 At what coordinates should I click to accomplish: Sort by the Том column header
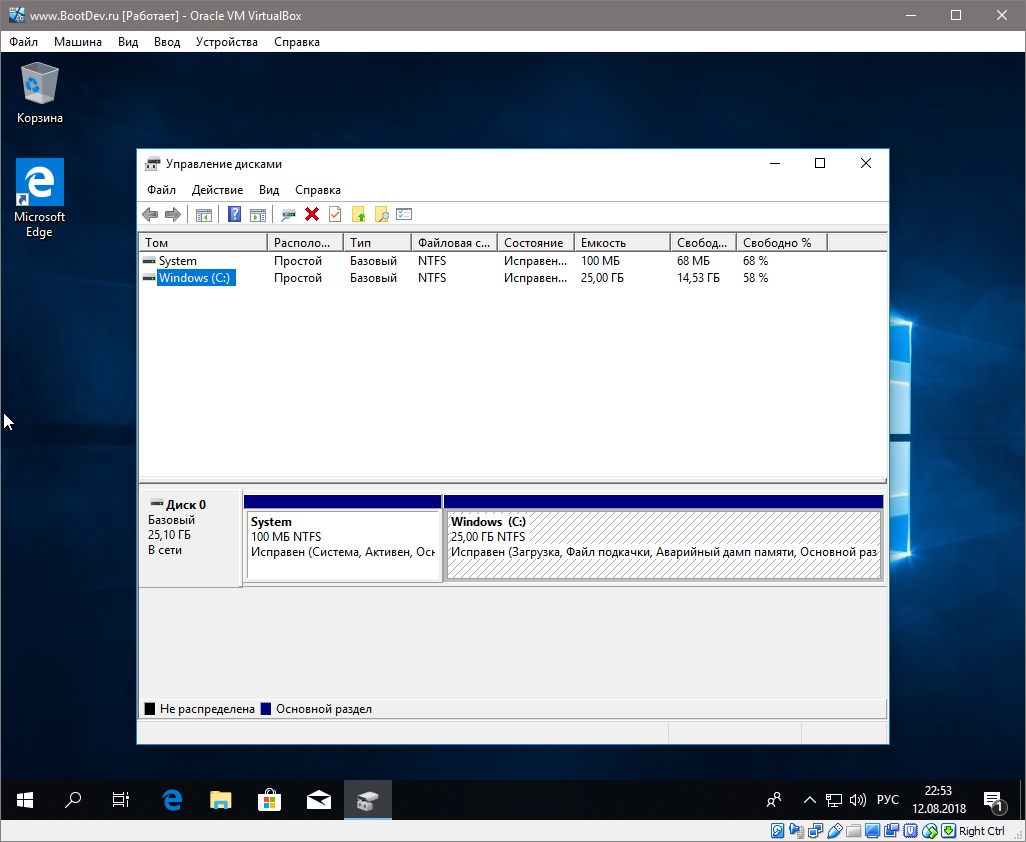(x=203, y=243)
